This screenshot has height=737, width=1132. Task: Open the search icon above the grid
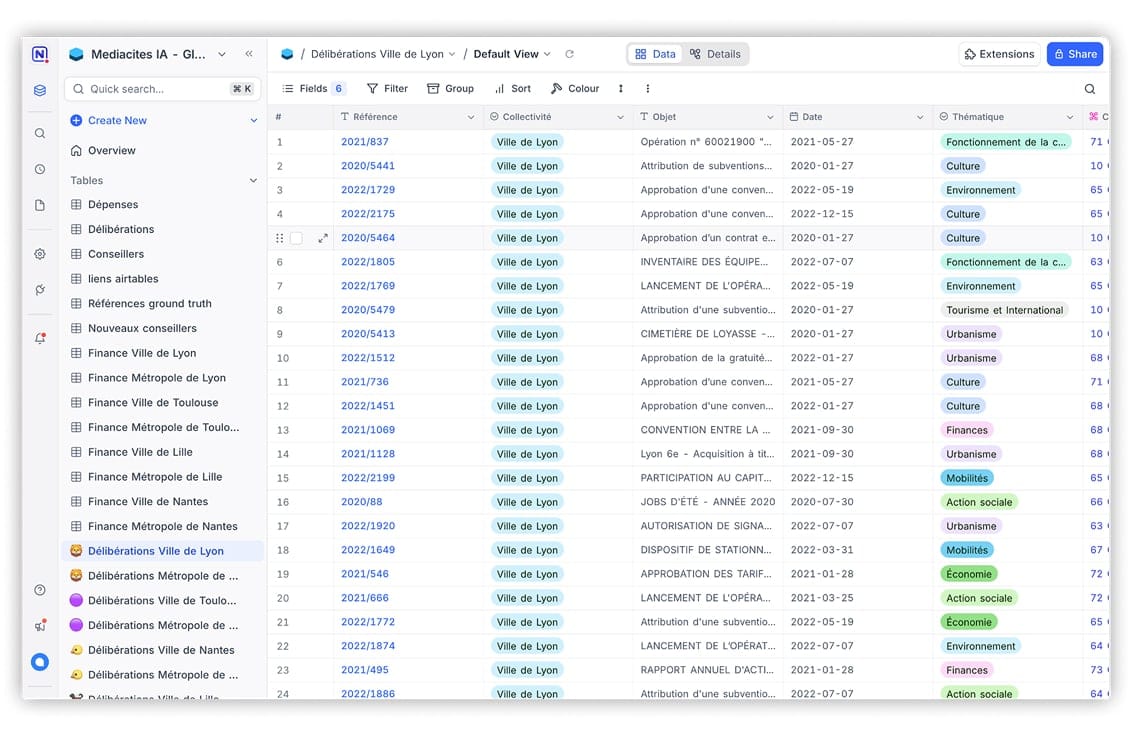pos(1090,89)
